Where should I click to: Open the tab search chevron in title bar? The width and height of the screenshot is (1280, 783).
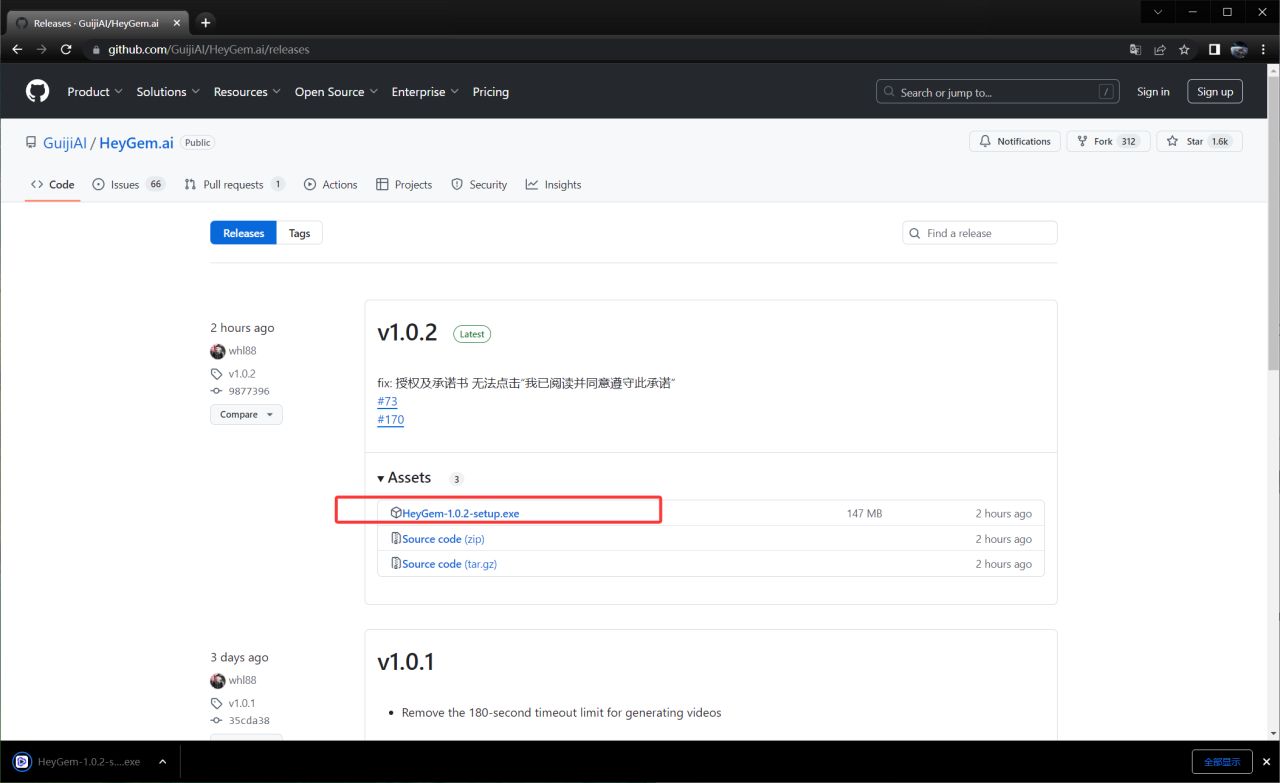1158,12
